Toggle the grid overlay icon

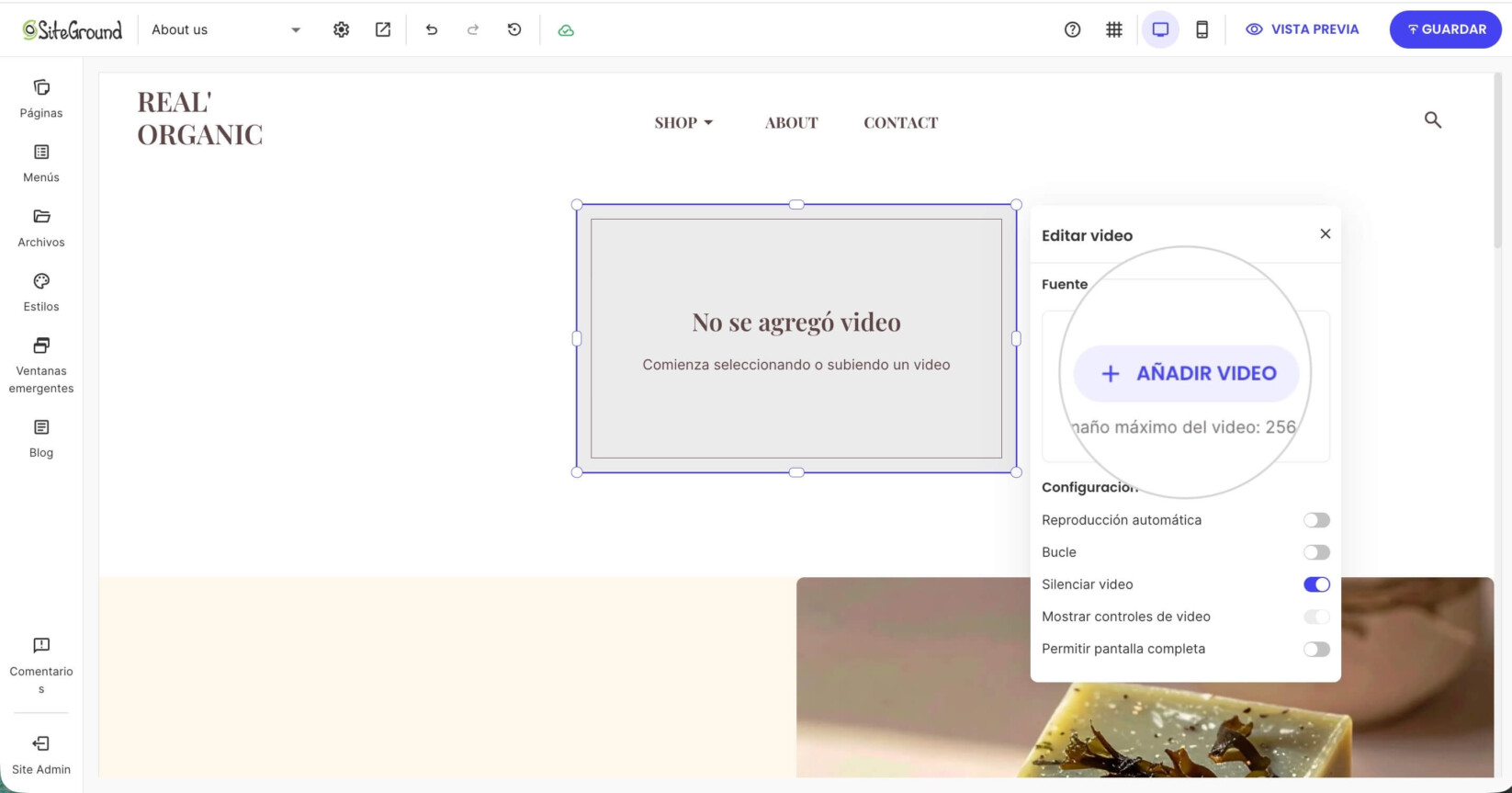[1114, 29]
